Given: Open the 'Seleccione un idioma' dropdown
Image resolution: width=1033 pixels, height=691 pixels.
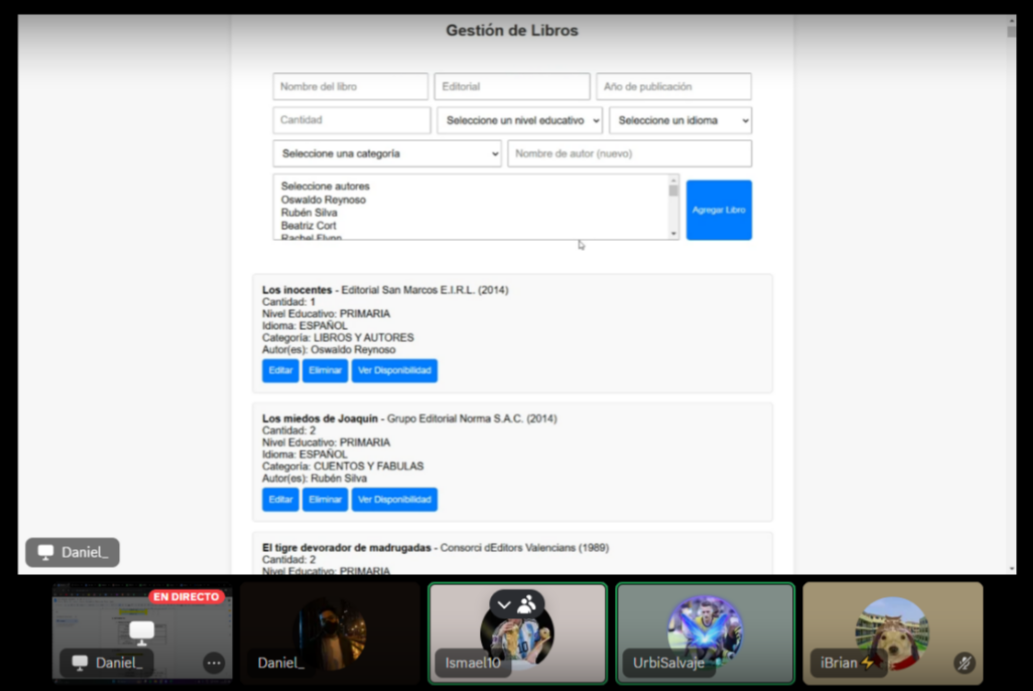Looking at the screenshot, I should point(680,121).
